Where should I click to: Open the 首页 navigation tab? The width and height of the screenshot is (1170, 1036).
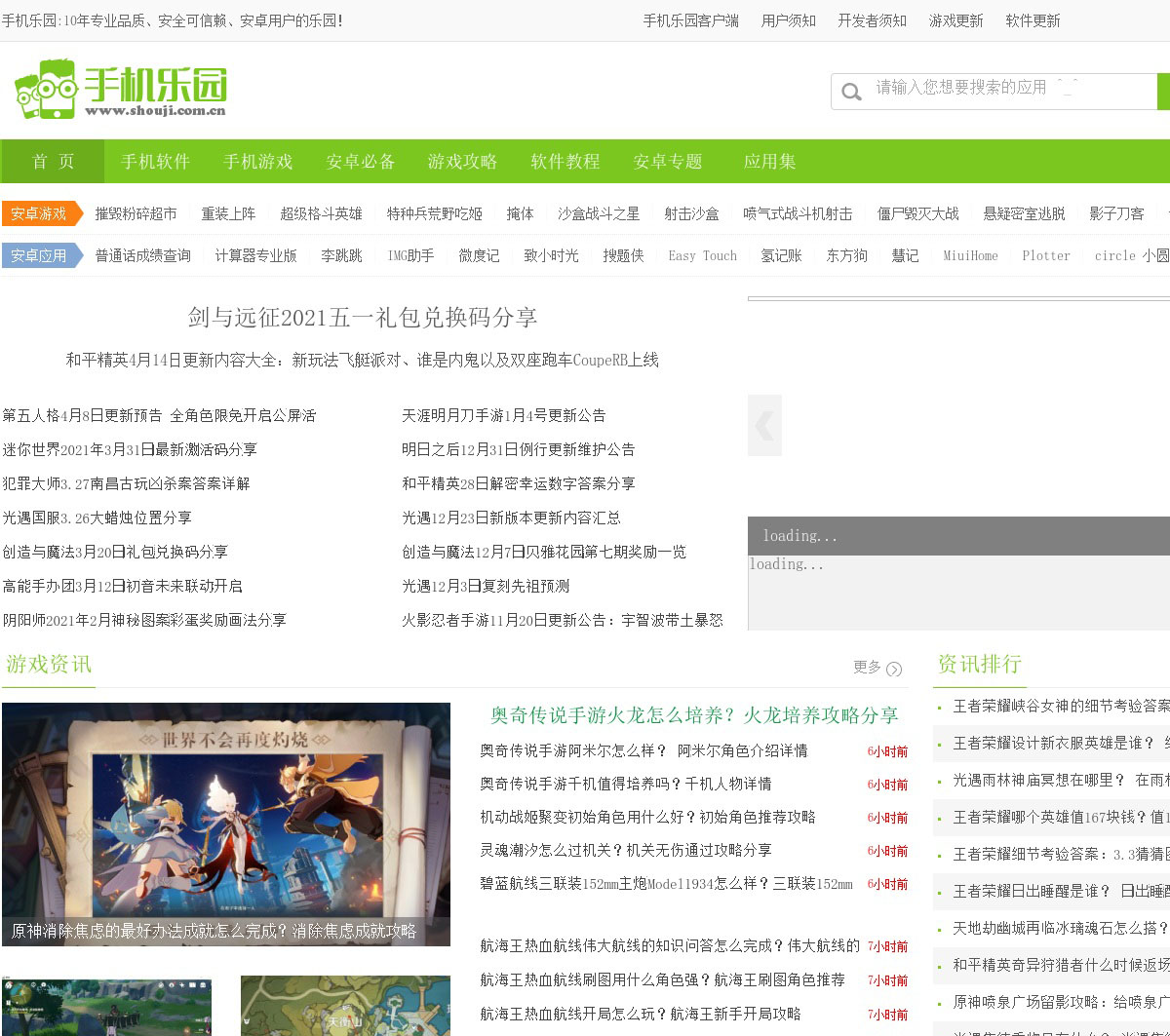click(x=53, y=162)
